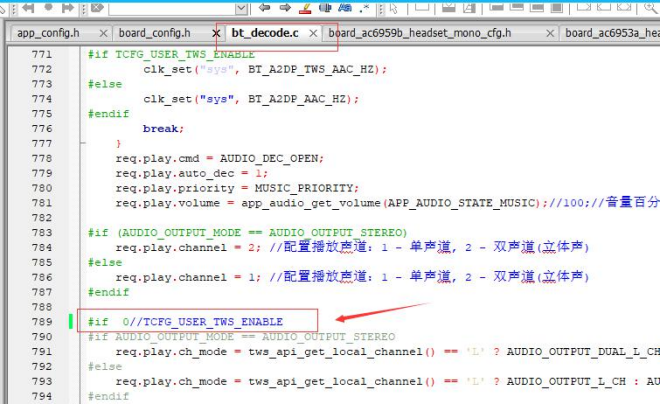Screen dimensions: 660x404
Task: Click greyed '#else' on line 792
Action: pyautogui.click(x=105, y=367)
